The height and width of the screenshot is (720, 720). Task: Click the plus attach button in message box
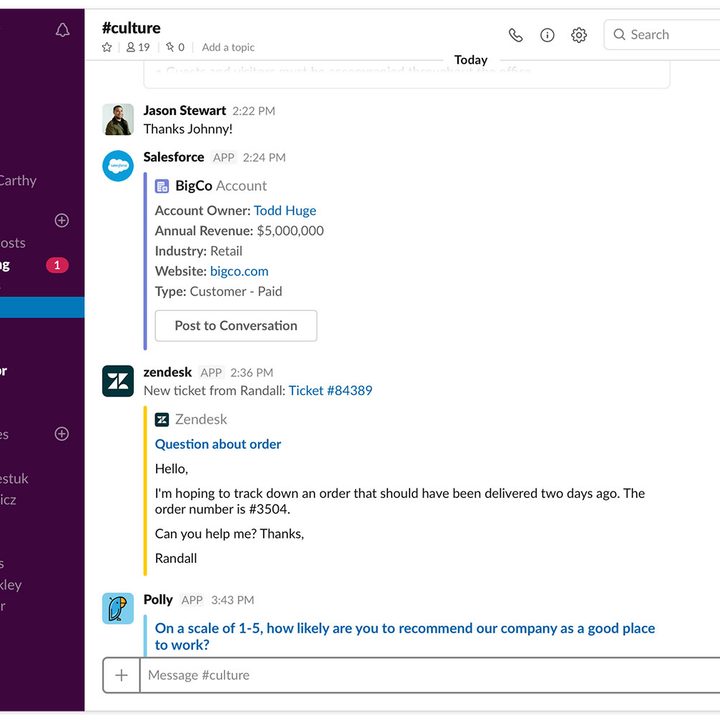[x=121, y=675]
